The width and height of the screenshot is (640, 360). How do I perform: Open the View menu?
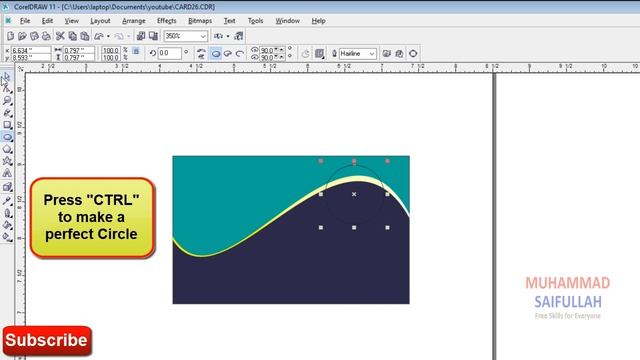coord(71,20)
